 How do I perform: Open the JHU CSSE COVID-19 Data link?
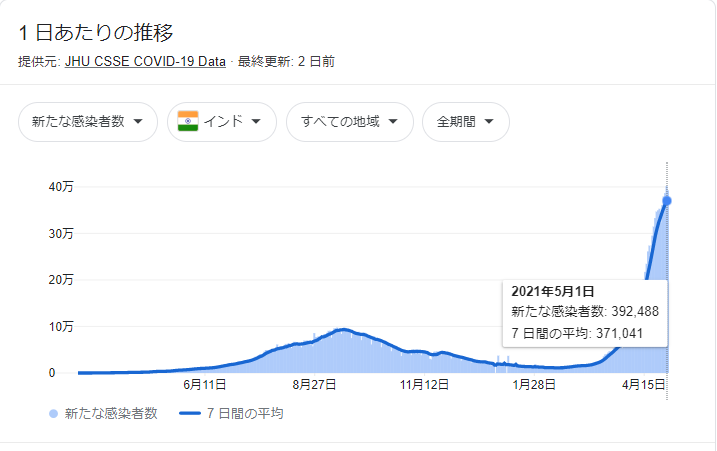(145, 61)
